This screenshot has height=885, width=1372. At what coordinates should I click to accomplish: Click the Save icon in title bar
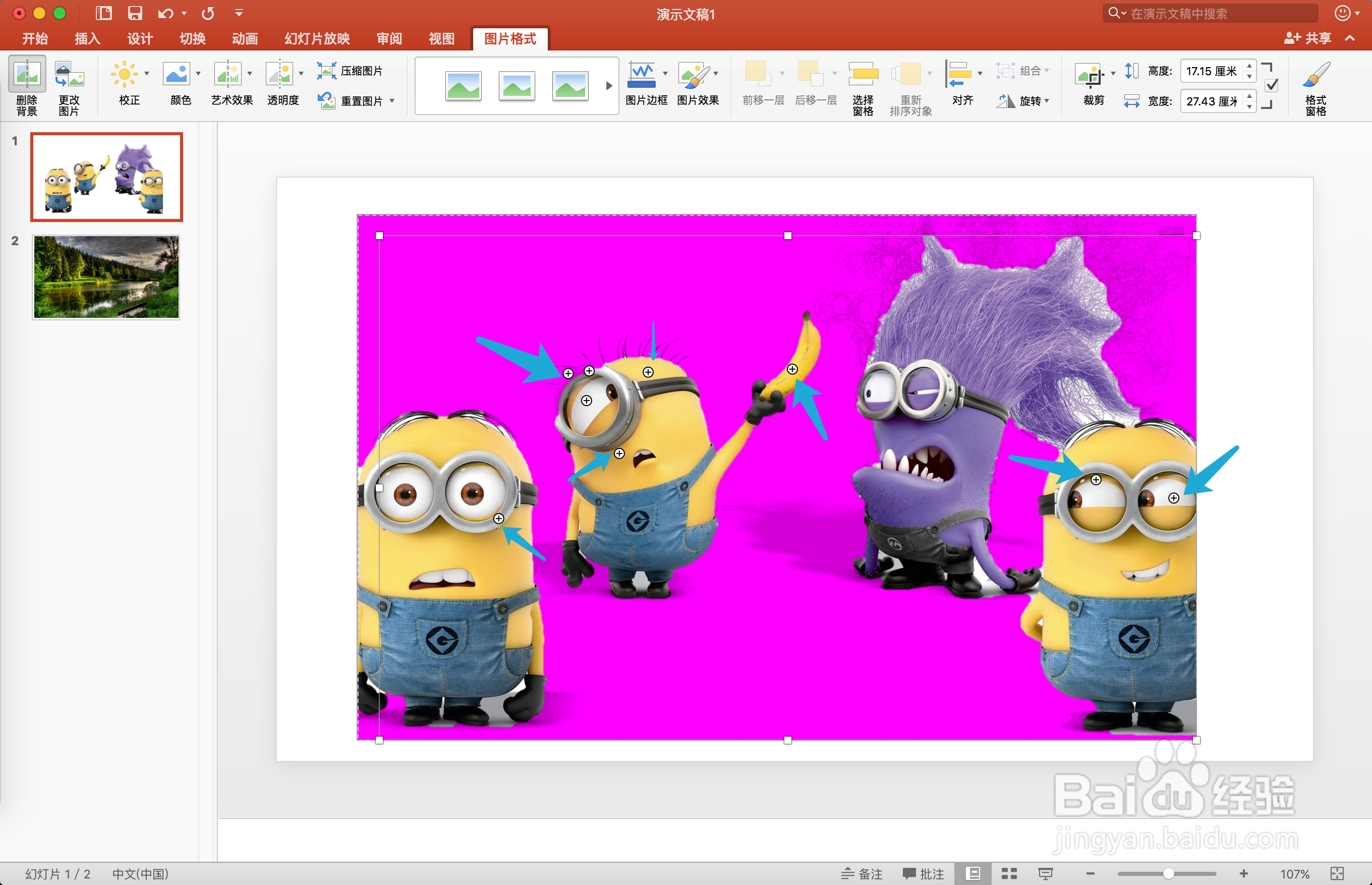coord(135,13)
